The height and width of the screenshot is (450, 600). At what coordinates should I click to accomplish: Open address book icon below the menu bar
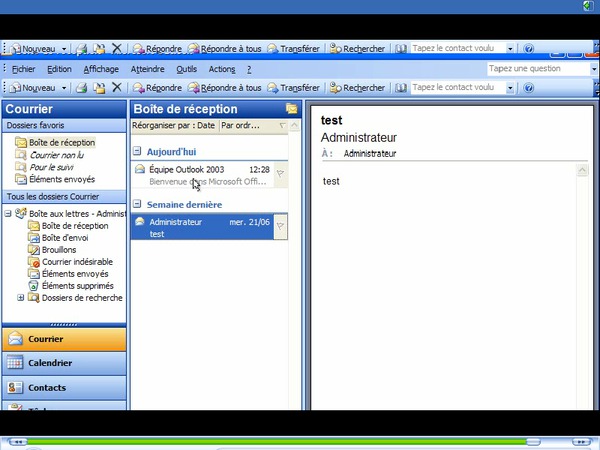pyautogui.click(x=401, y=88)
